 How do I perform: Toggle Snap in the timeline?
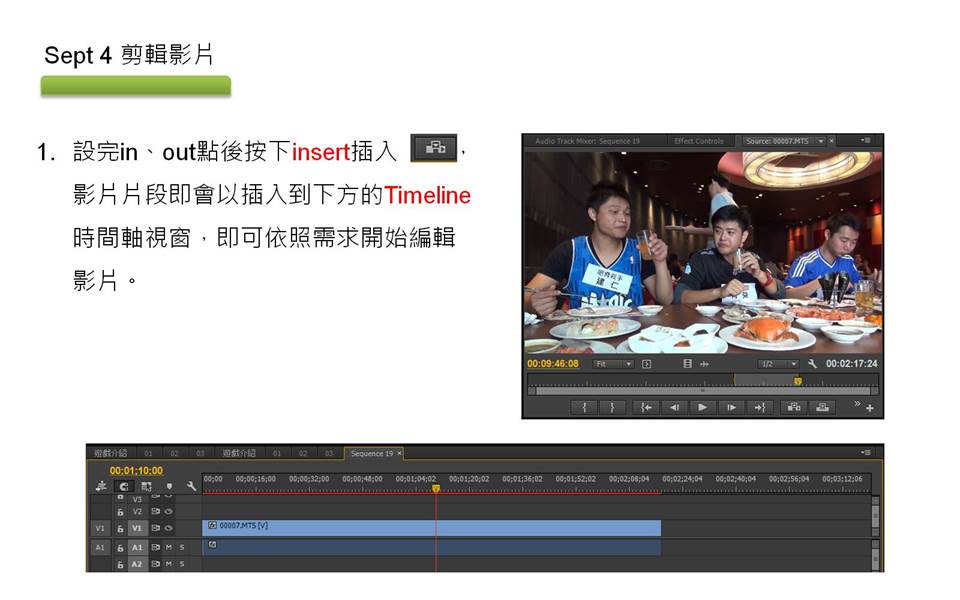(x=125, y=486)
